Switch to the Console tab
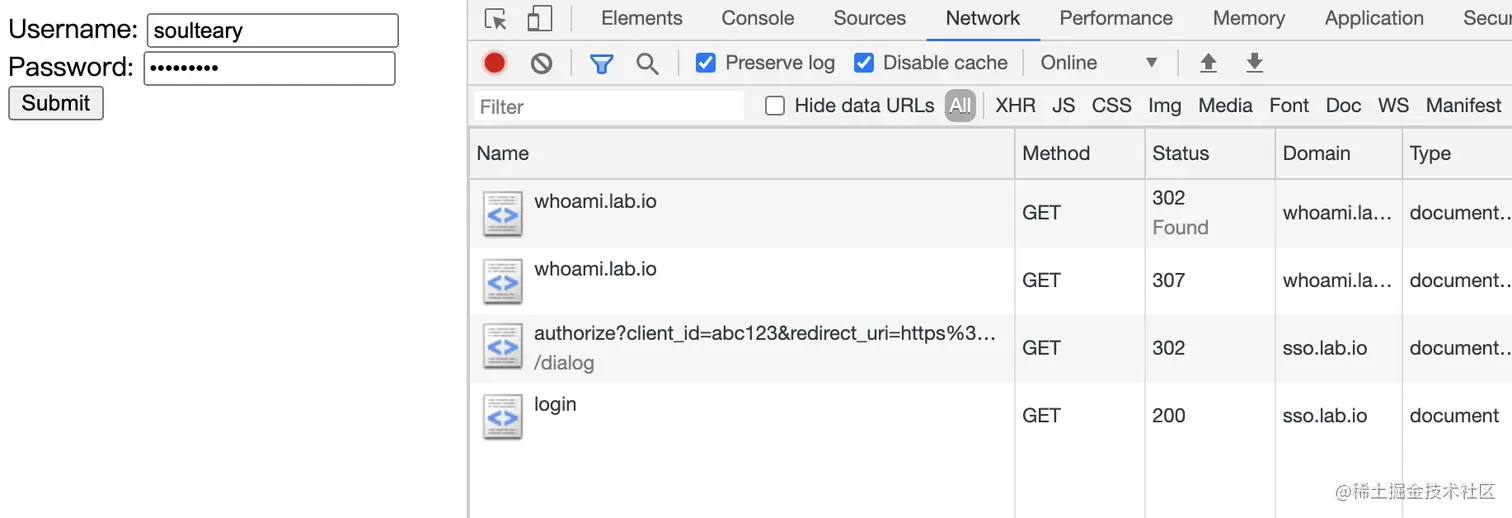The height and width of the screenshot is (518, 1512). [758, 18]
